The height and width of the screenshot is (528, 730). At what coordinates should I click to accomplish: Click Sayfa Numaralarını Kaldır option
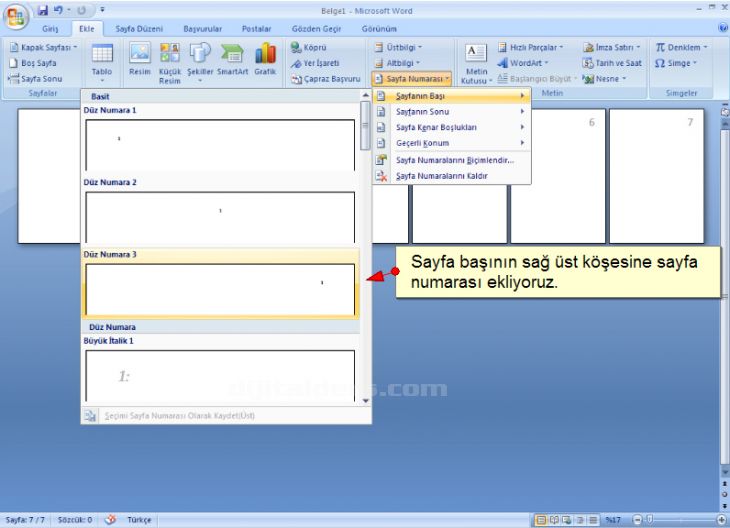coord(452,176)
